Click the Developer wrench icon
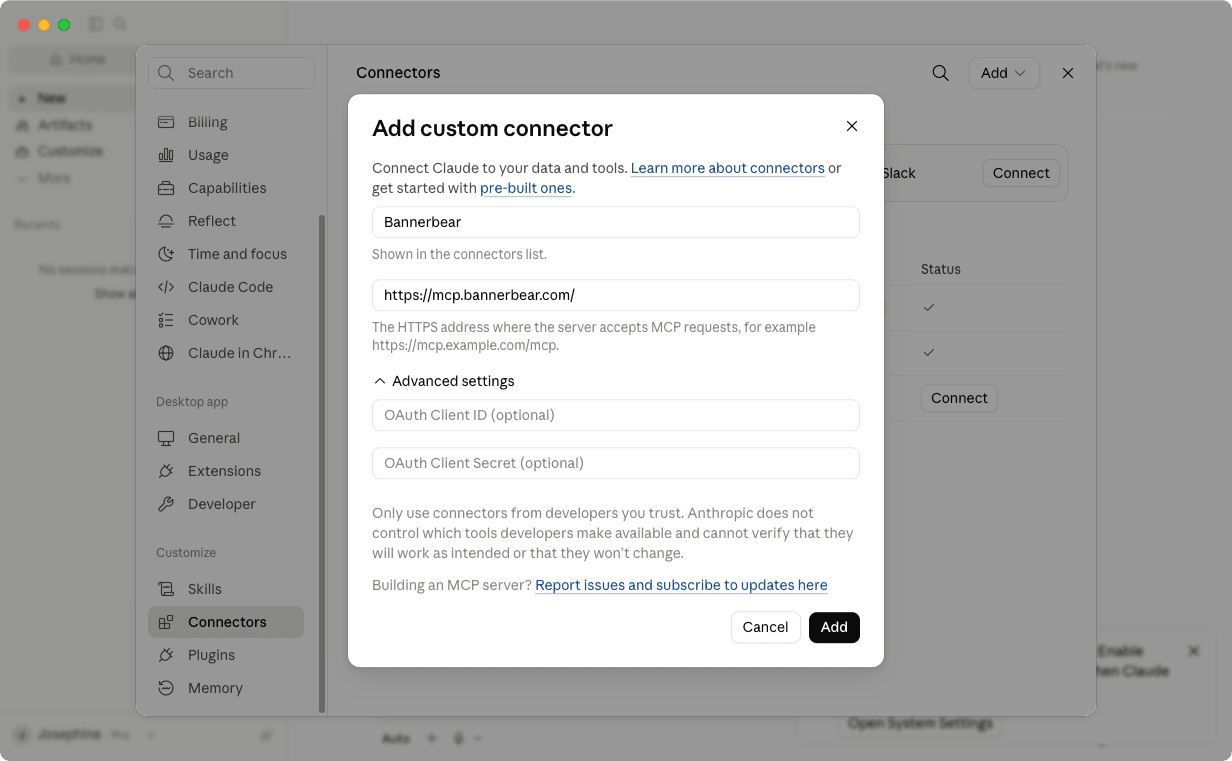Viewport: 1232px width, 761px height. 166,504
